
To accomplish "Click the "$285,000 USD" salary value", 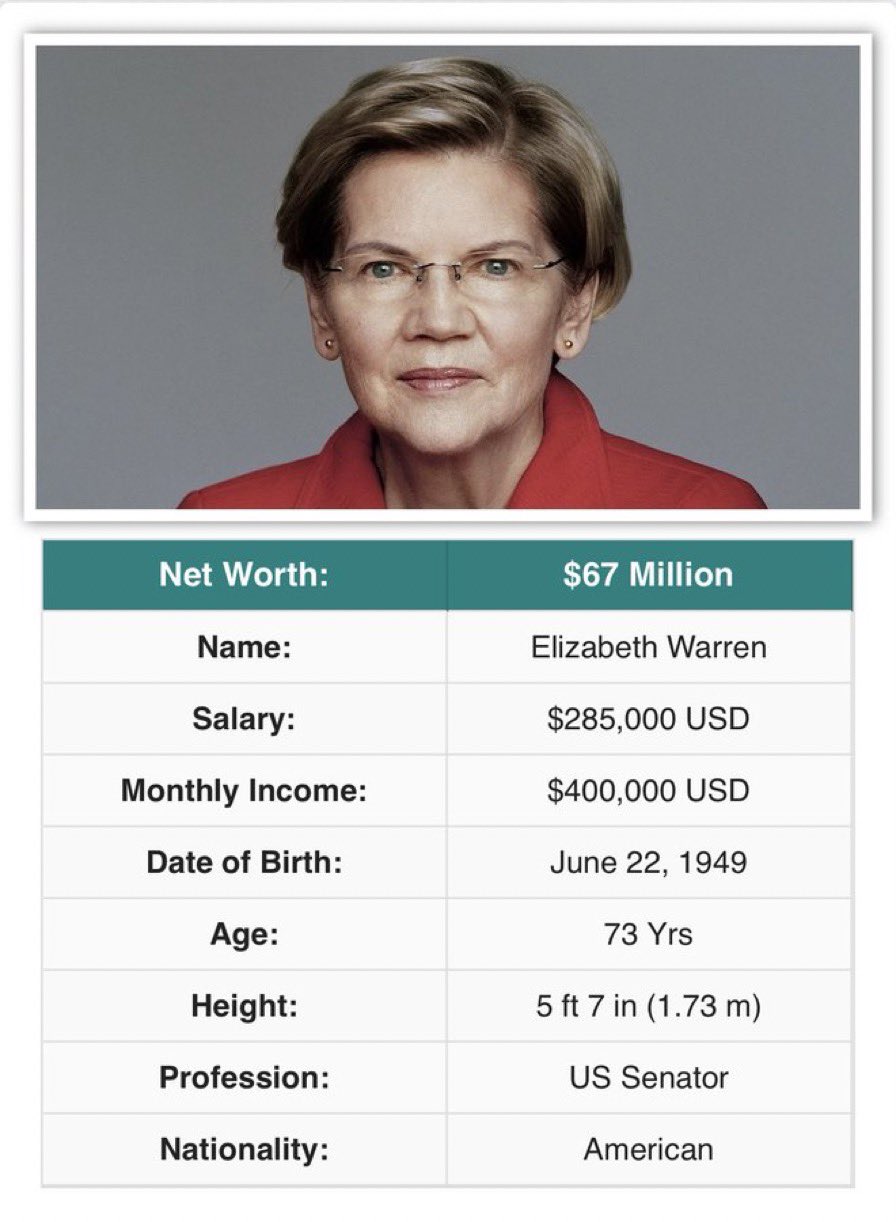I will pyautogui.click(x=648, y=719).
